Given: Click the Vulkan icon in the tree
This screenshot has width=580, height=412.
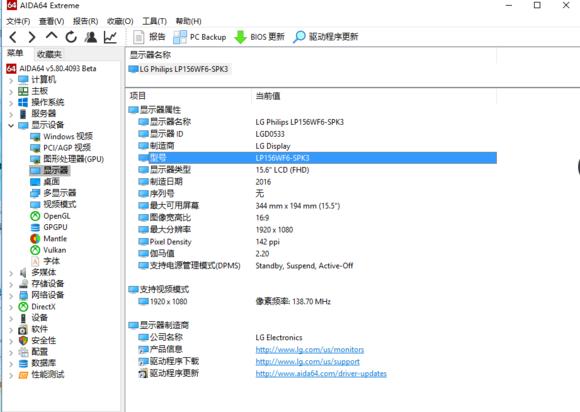Looking at the screenshot, I should pyautogui.click(x=35, y=250).
